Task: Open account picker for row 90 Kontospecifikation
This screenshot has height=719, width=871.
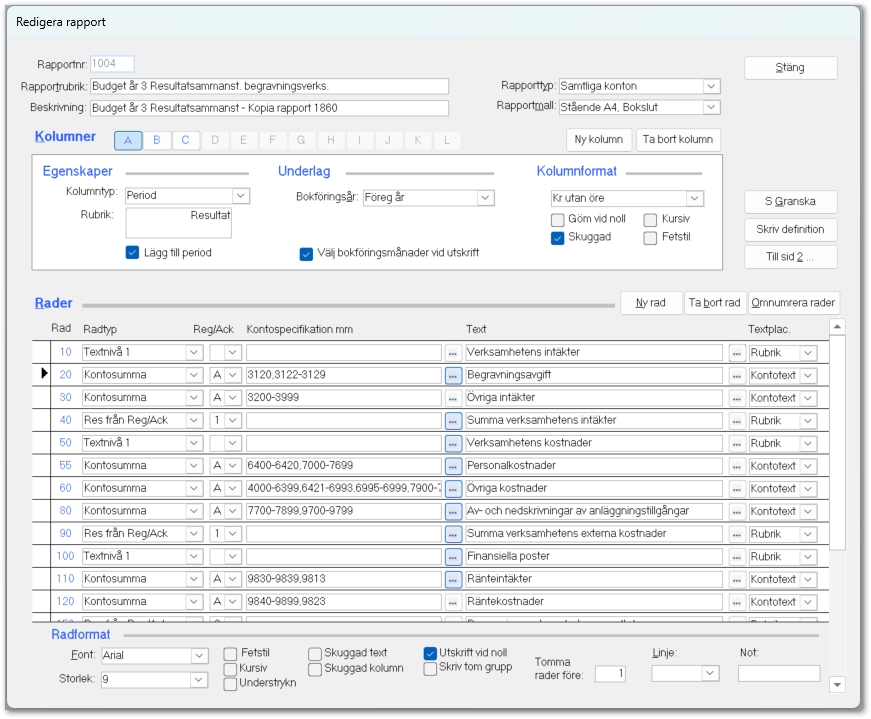Action: click(x=453, y=535)
